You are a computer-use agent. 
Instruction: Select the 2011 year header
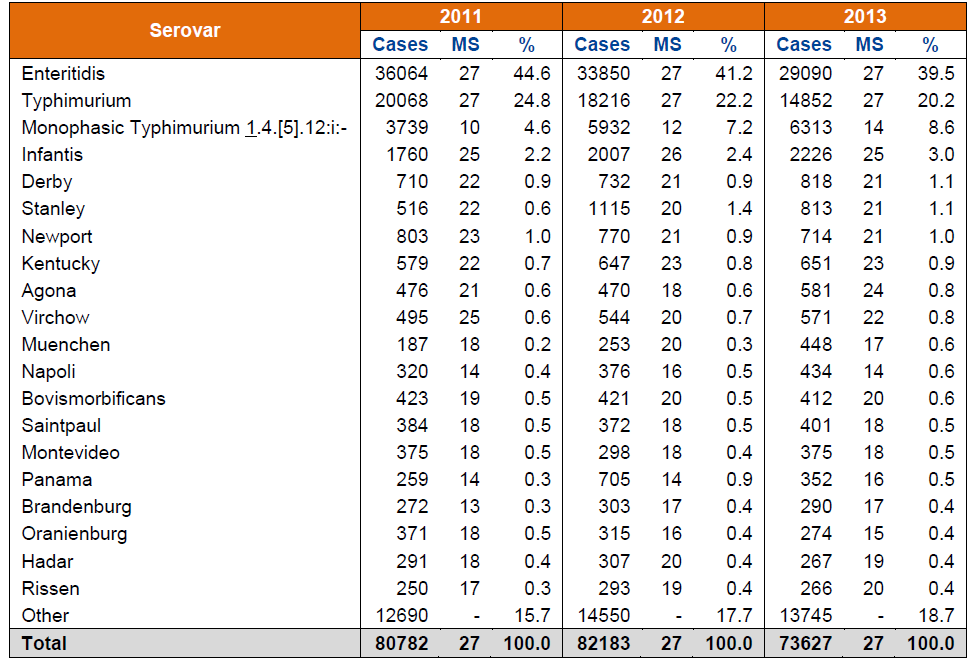point(460,16)
